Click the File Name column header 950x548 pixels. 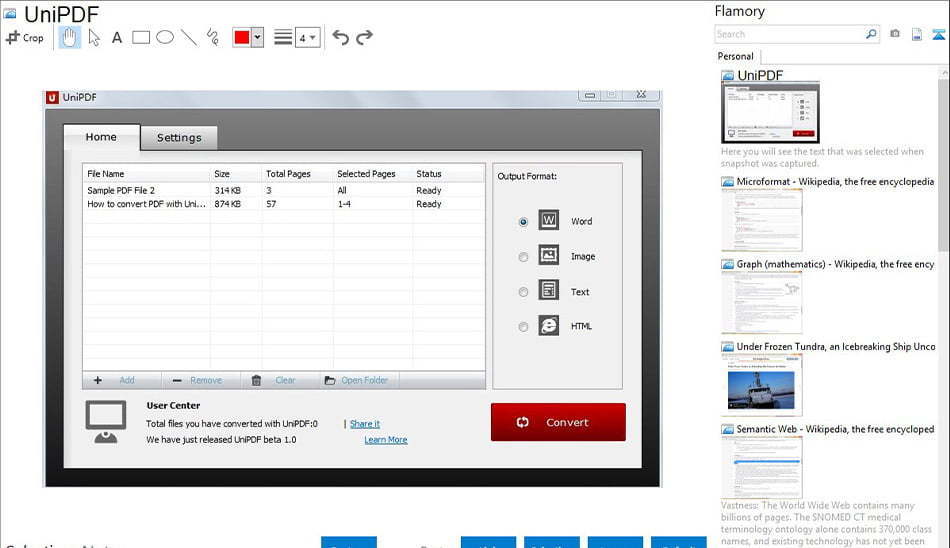click(x=147, y=174)
